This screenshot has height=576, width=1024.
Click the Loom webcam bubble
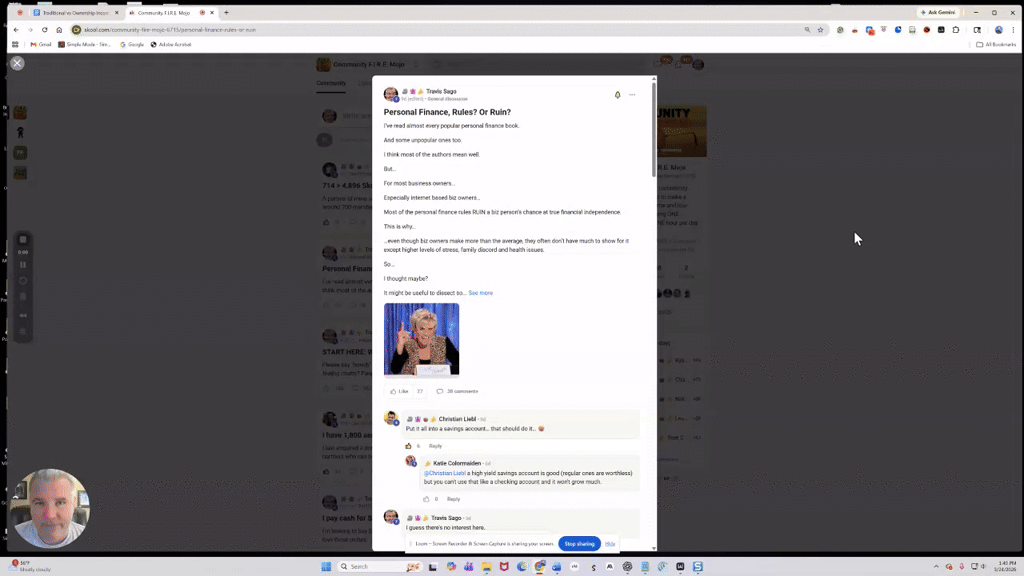point(50,509)
